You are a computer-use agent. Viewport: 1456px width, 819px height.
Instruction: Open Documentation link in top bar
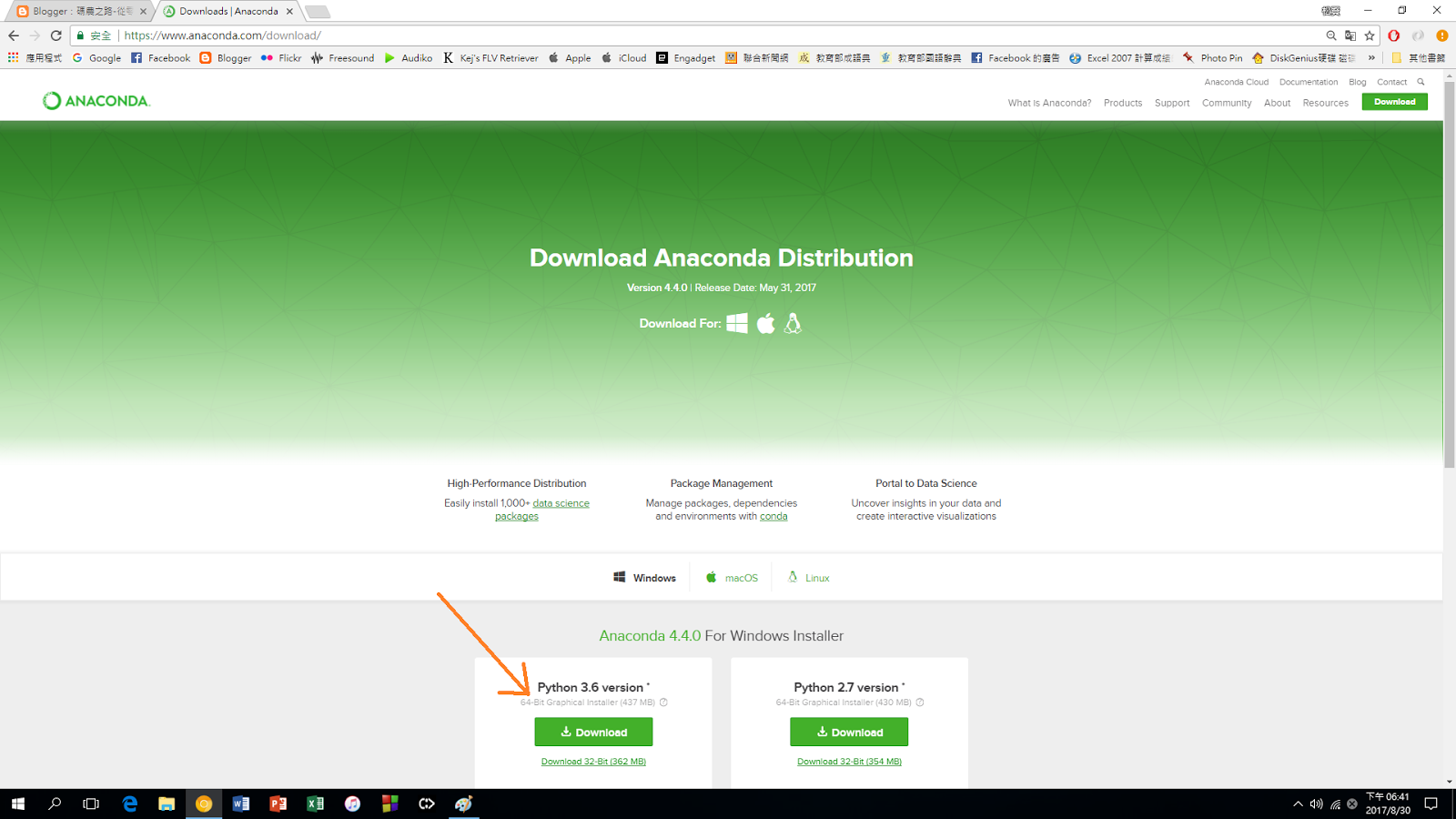point(1309,82)
